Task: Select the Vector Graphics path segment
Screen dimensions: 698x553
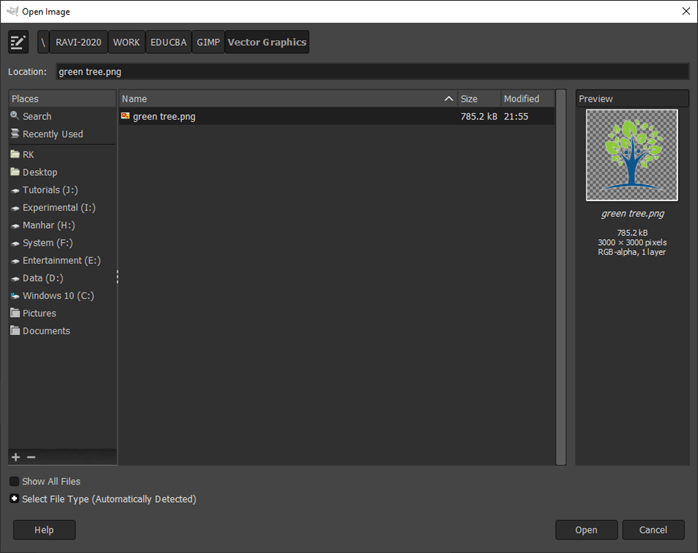Action: point(267,42)
